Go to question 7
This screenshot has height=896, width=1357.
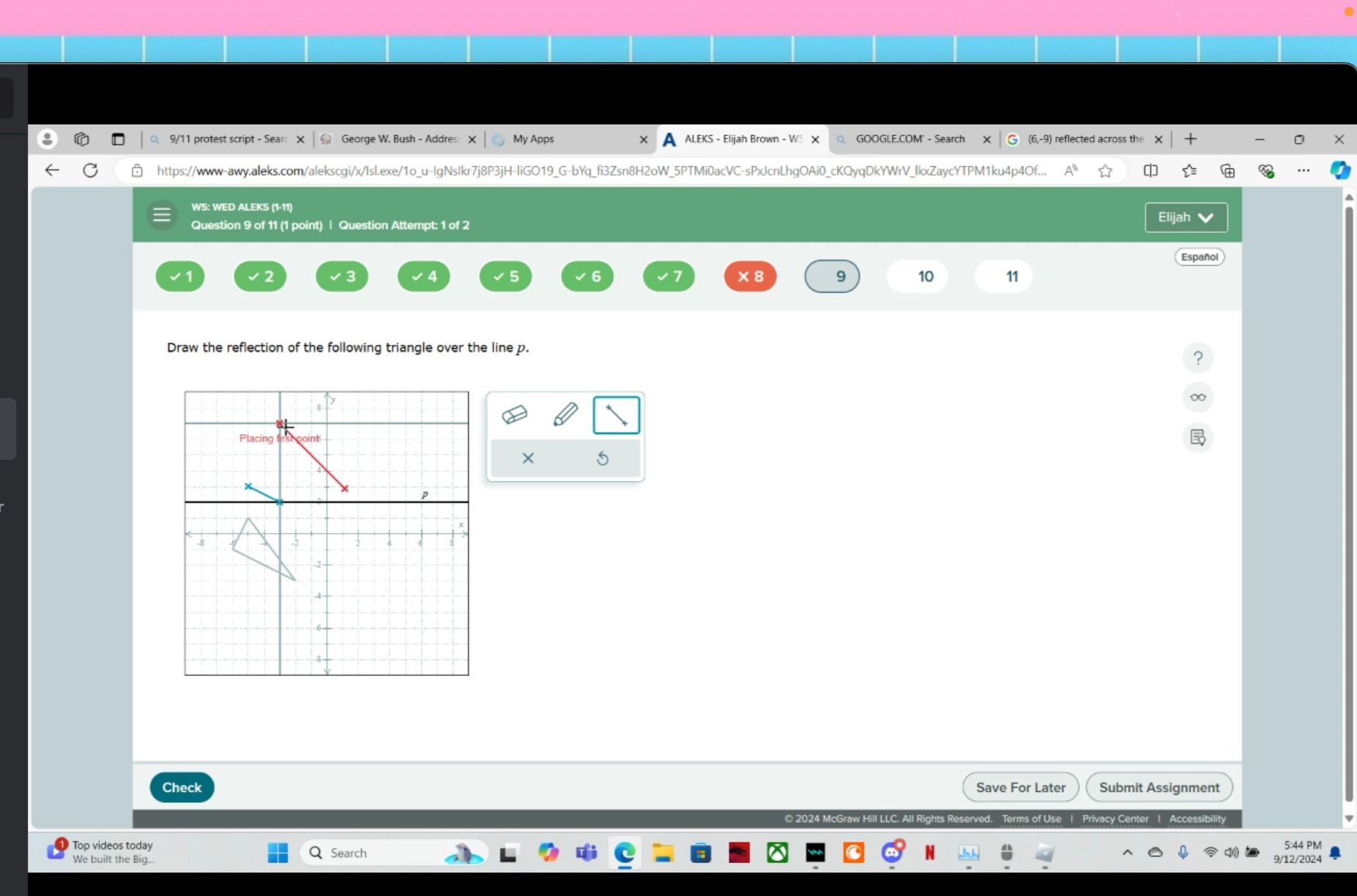669,277
